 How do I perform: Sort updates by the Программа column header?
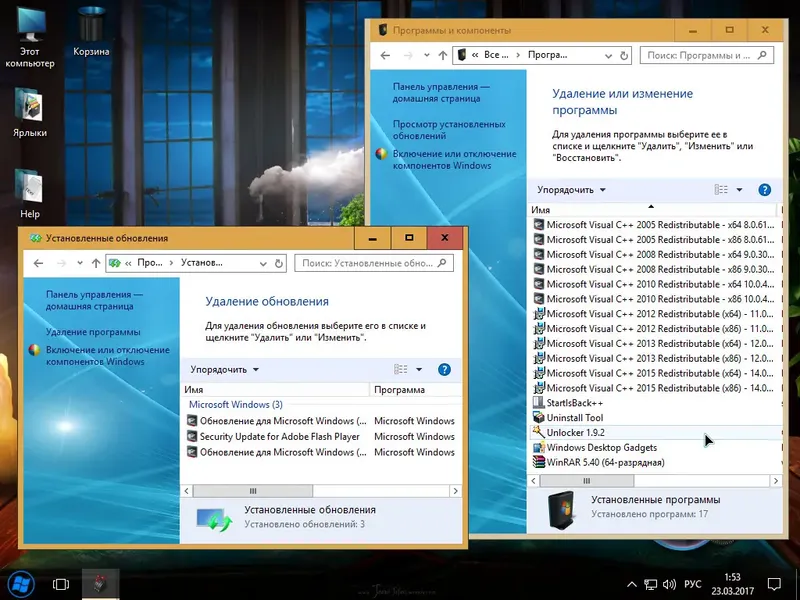pos(415,390)
